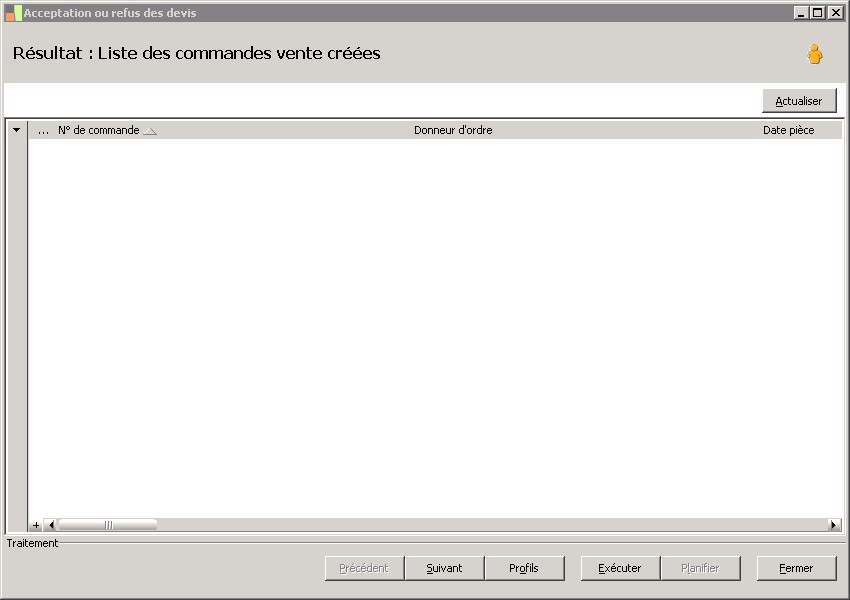Click the Planifier button

(x=700, y=568)
